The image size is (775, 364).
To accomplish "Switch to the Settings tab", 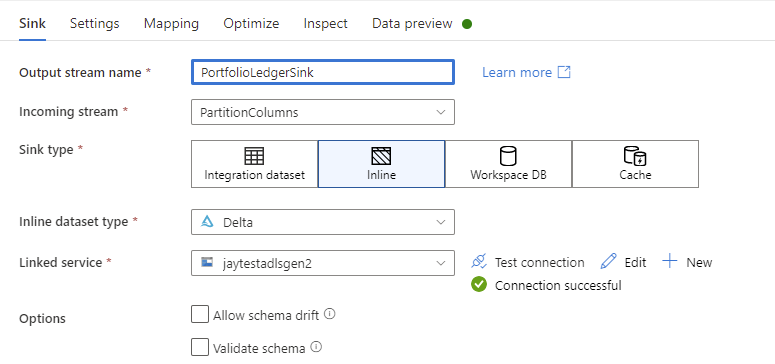I will [x=94, y=24].
